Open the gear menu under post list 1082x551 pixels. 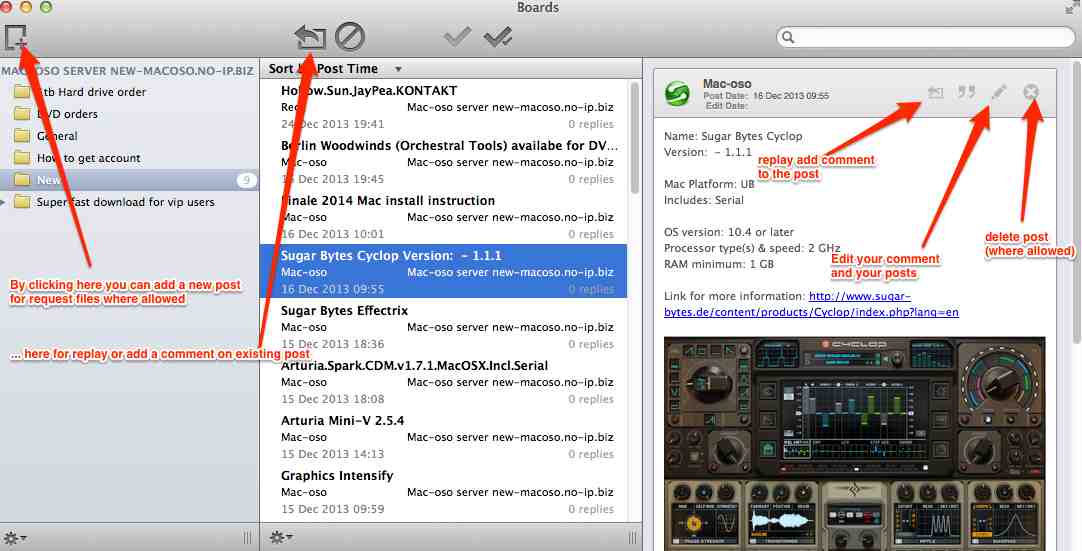click(x=280, y=537)
